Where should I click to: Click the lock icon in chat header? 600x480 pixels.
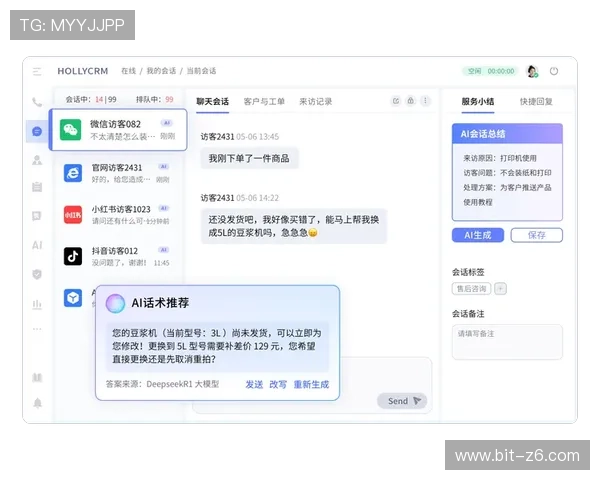[x=410, y=101]
